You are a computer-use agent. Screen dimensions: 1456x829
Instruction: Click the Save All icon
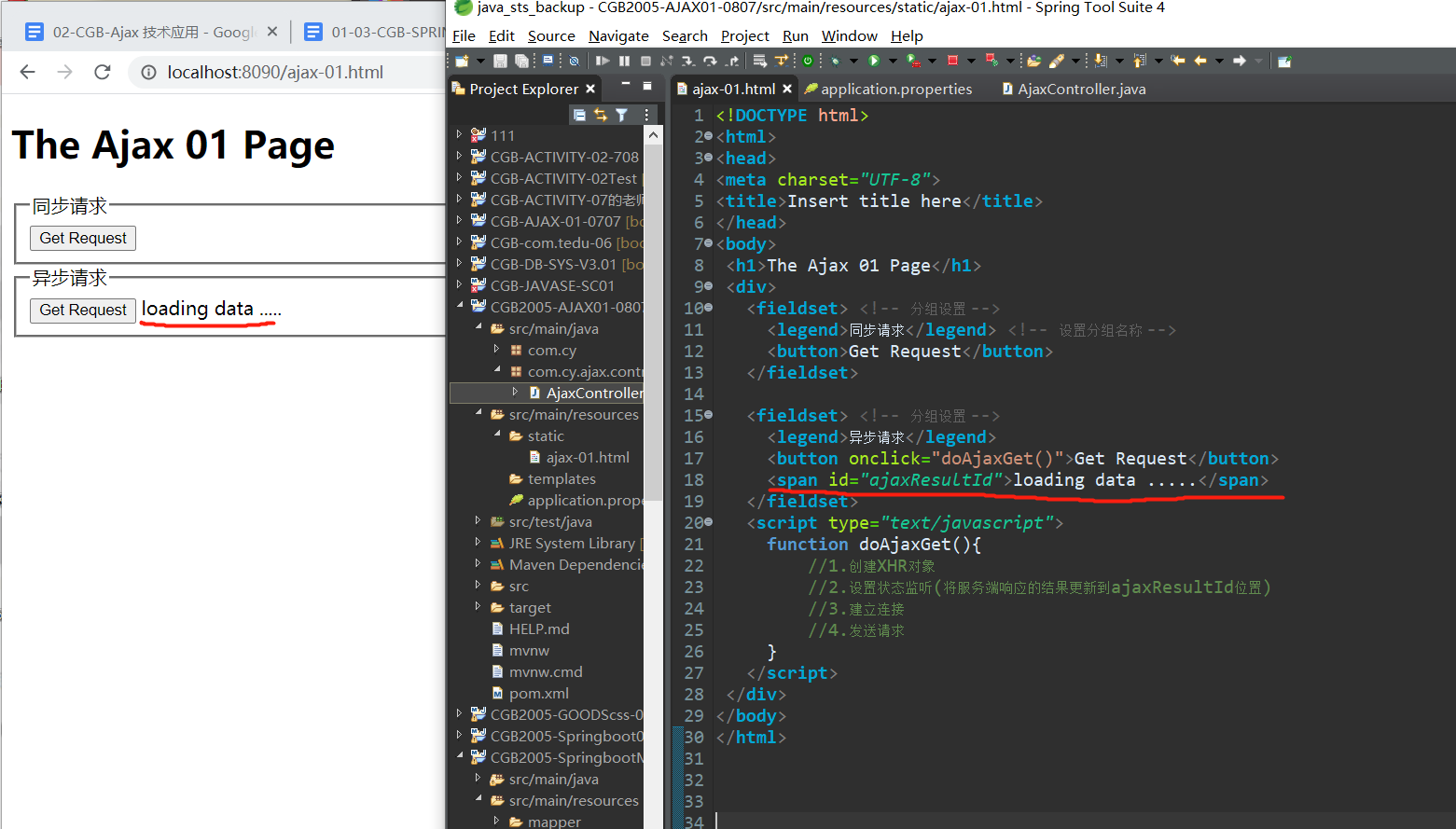tap(521, 61)
